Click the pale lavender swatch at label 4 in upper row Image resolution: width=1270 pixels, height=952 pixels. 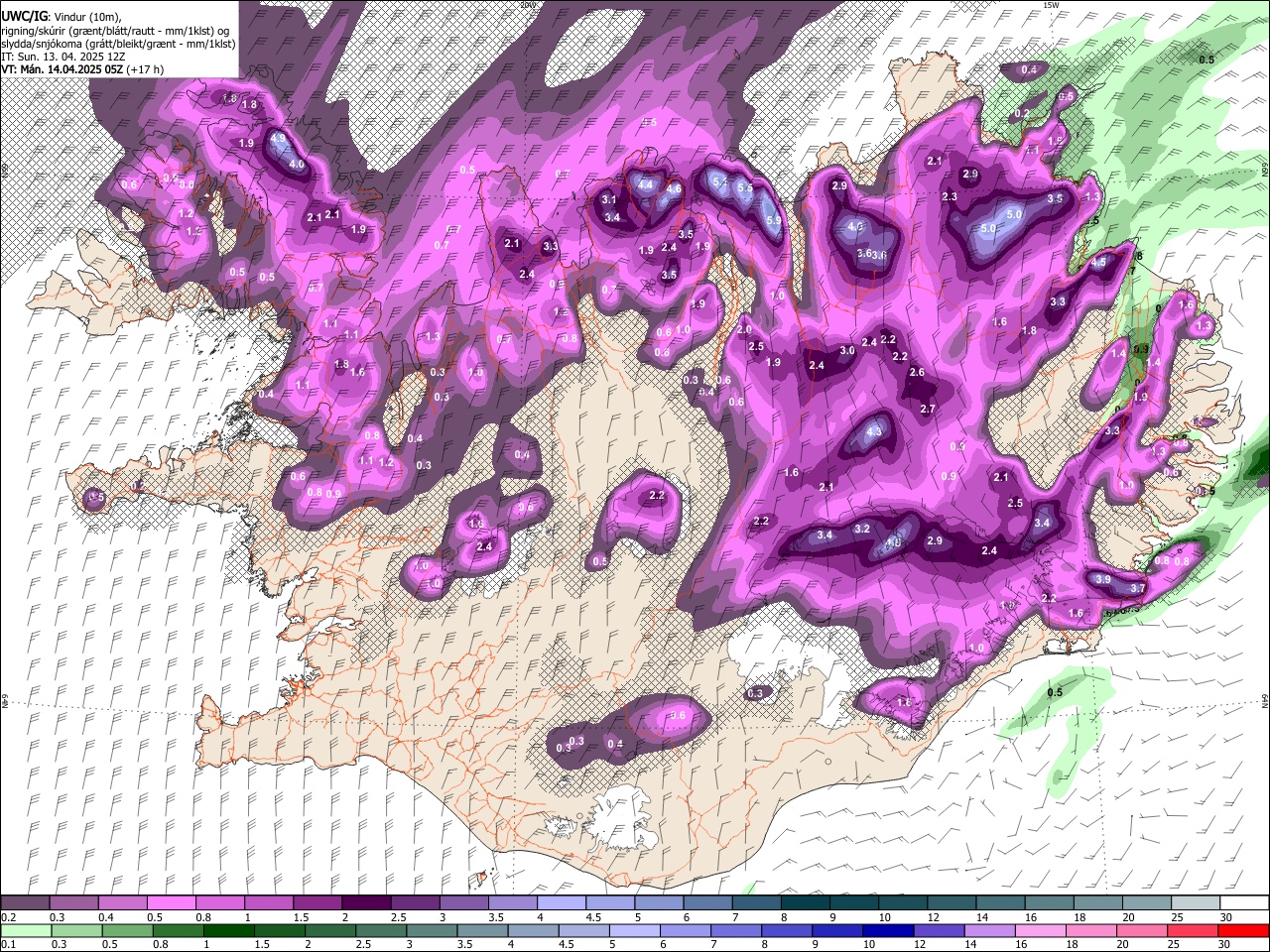point(561,903)
